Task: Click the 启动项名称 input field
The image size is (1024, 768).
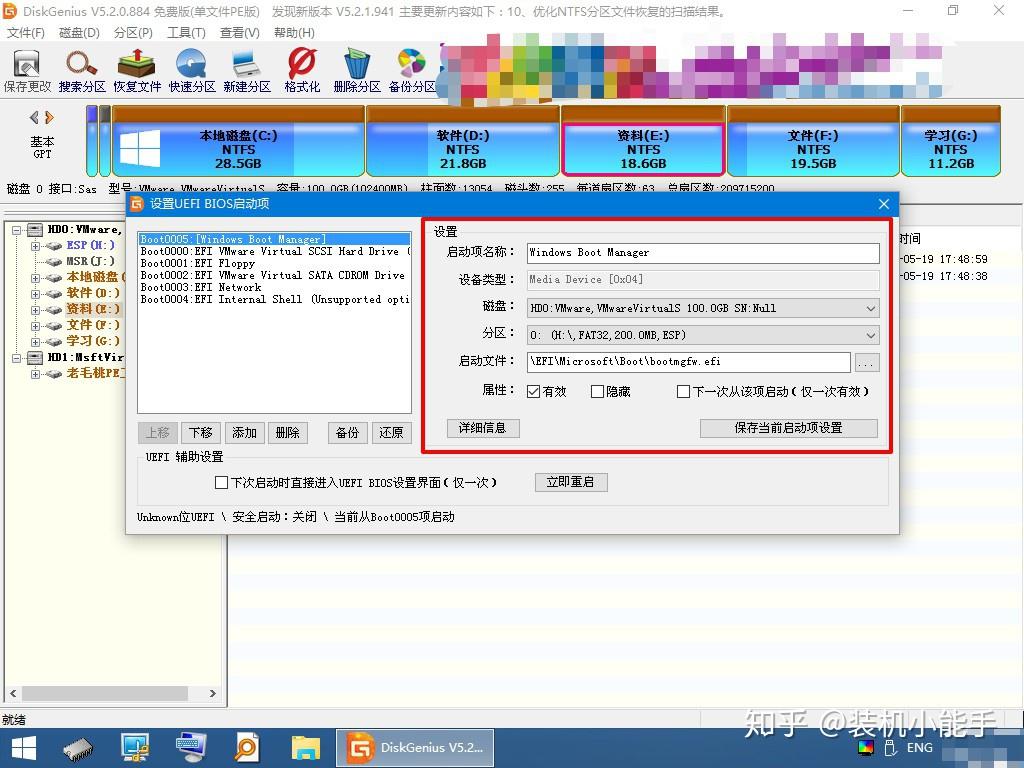Action: [700, 252]
